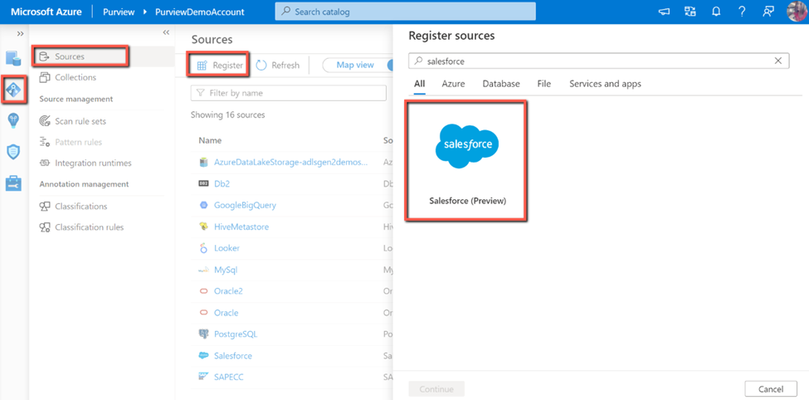Click the Looker source icon
809x400 pixels.
click(203, 248)
